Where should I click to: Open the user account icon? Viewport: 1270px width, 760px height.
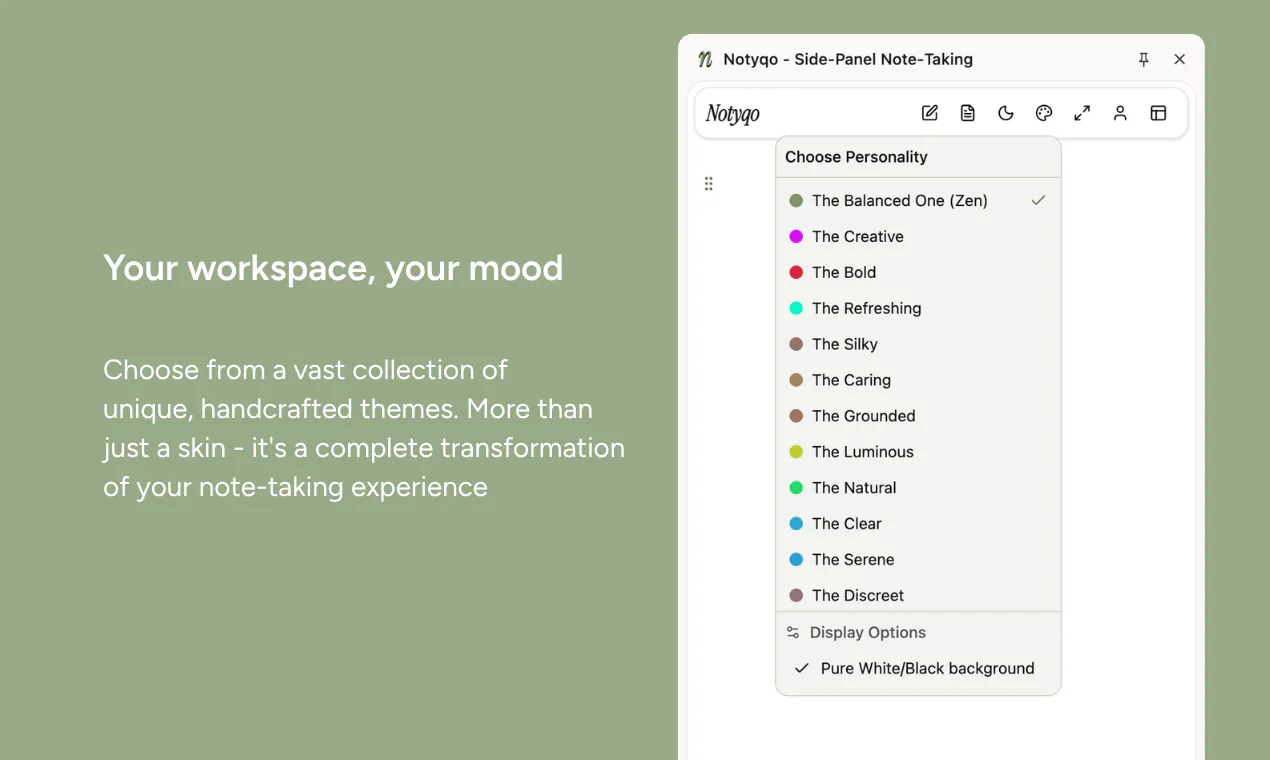(1120, 113)
